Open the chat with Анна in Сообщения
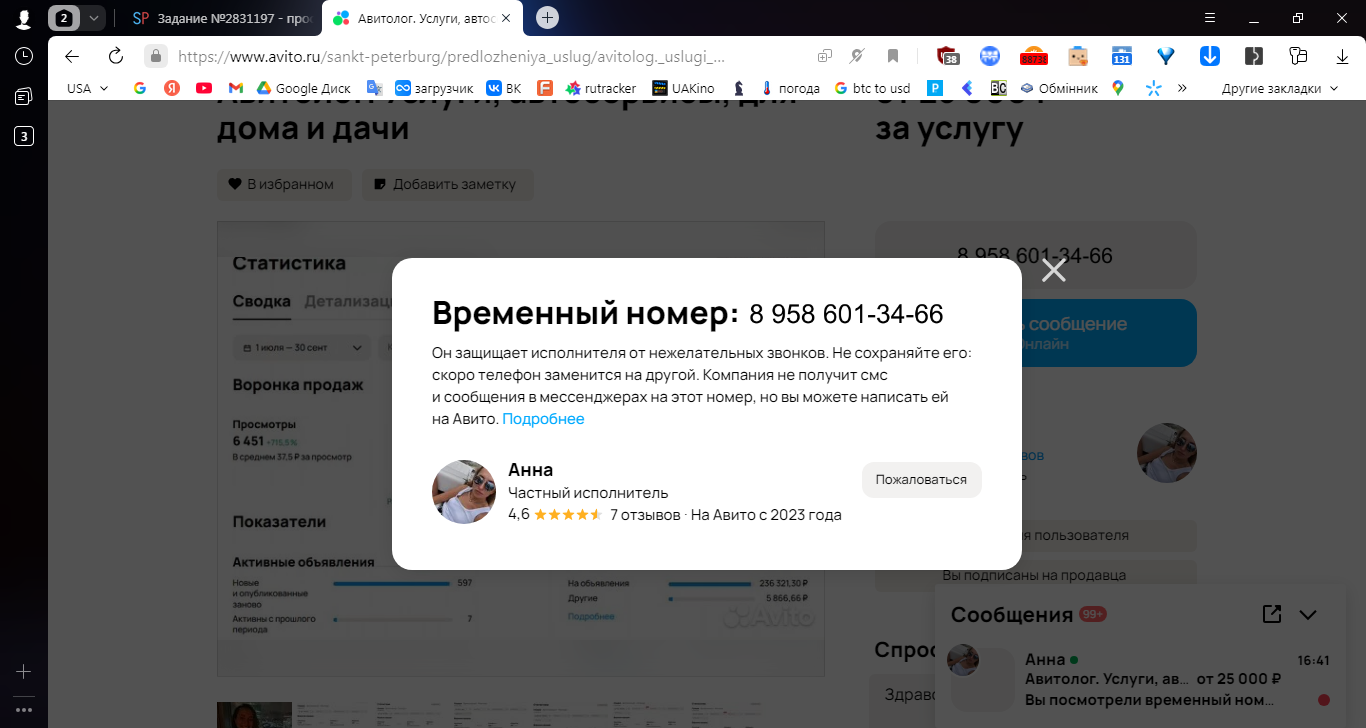Viewport: 1366px width, 728px height. [1138, 680]
